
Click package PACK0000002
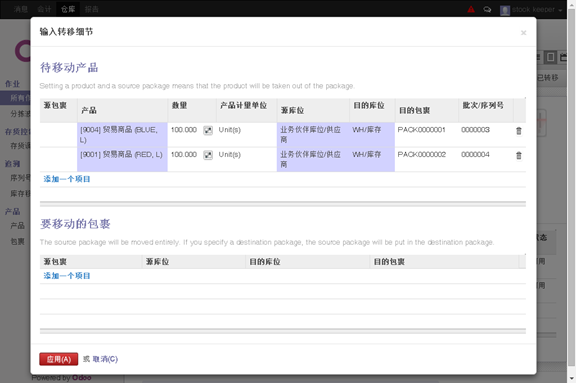pyautogui.click(x=421, y=155)
